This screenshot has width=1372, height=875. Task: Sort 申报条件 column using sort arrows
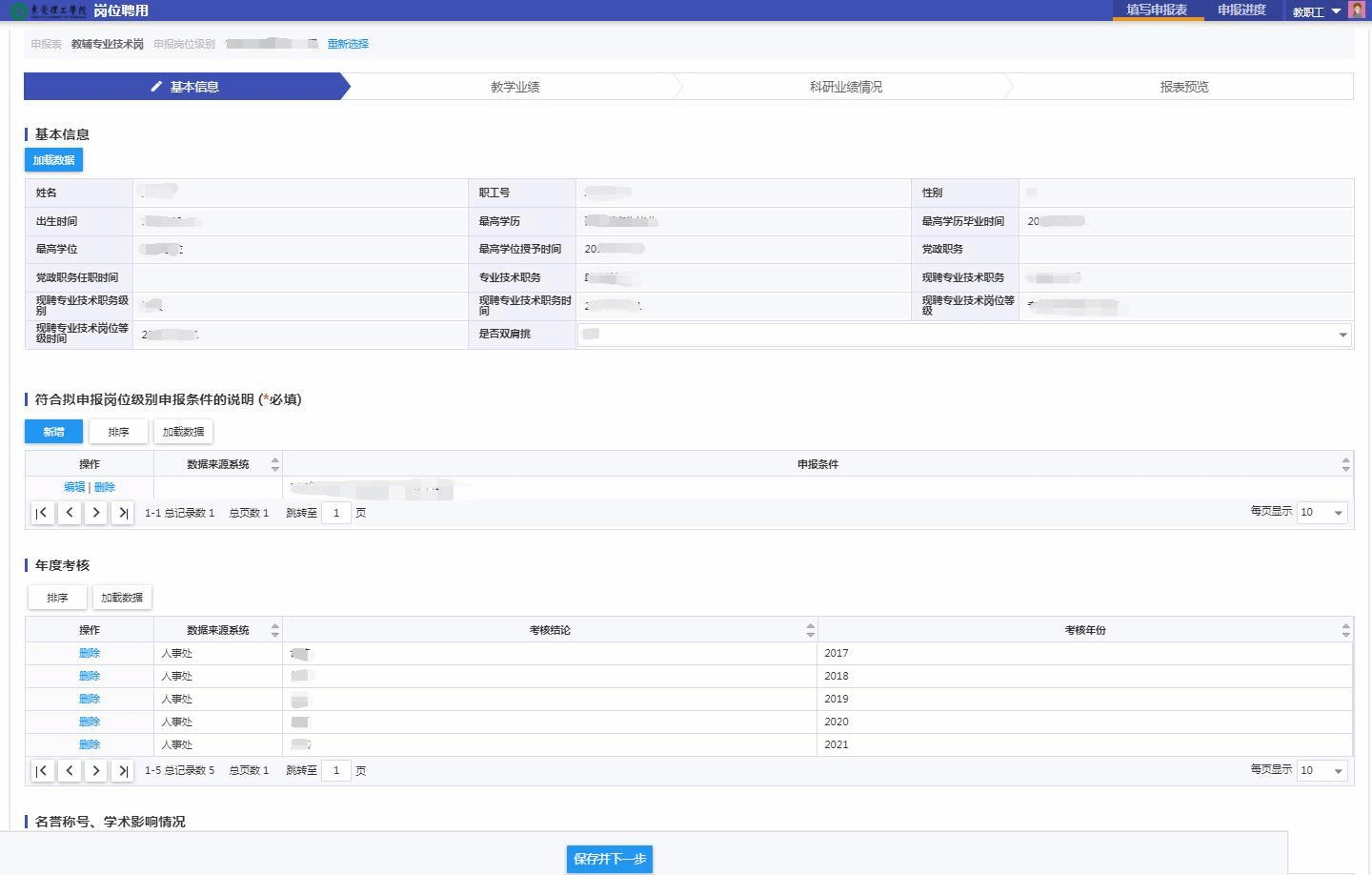pyautogui.click(x=1345, y=464)
